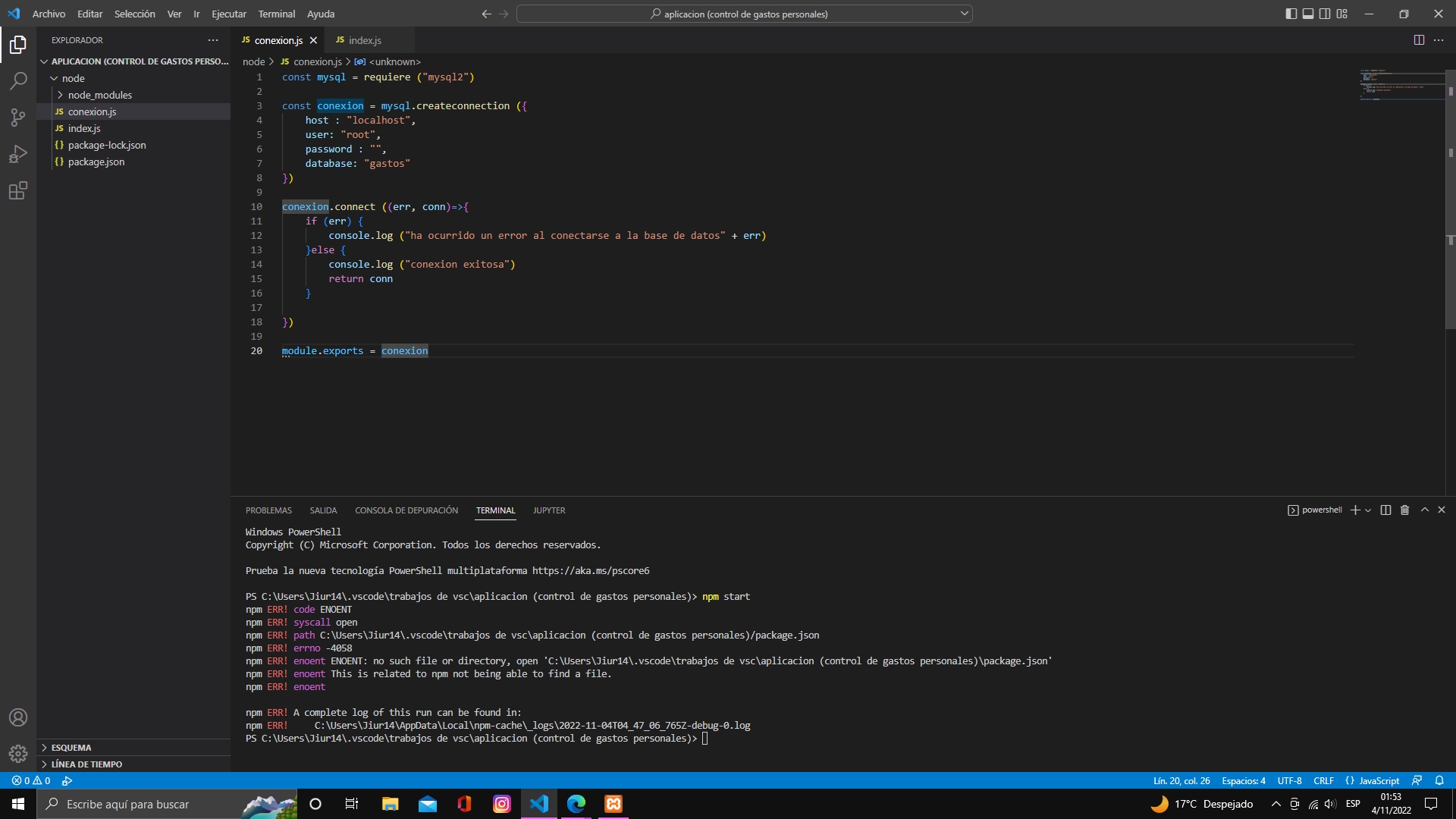
Task: Toggle the secondary sidebar layout button
Action: point(1325,14)
